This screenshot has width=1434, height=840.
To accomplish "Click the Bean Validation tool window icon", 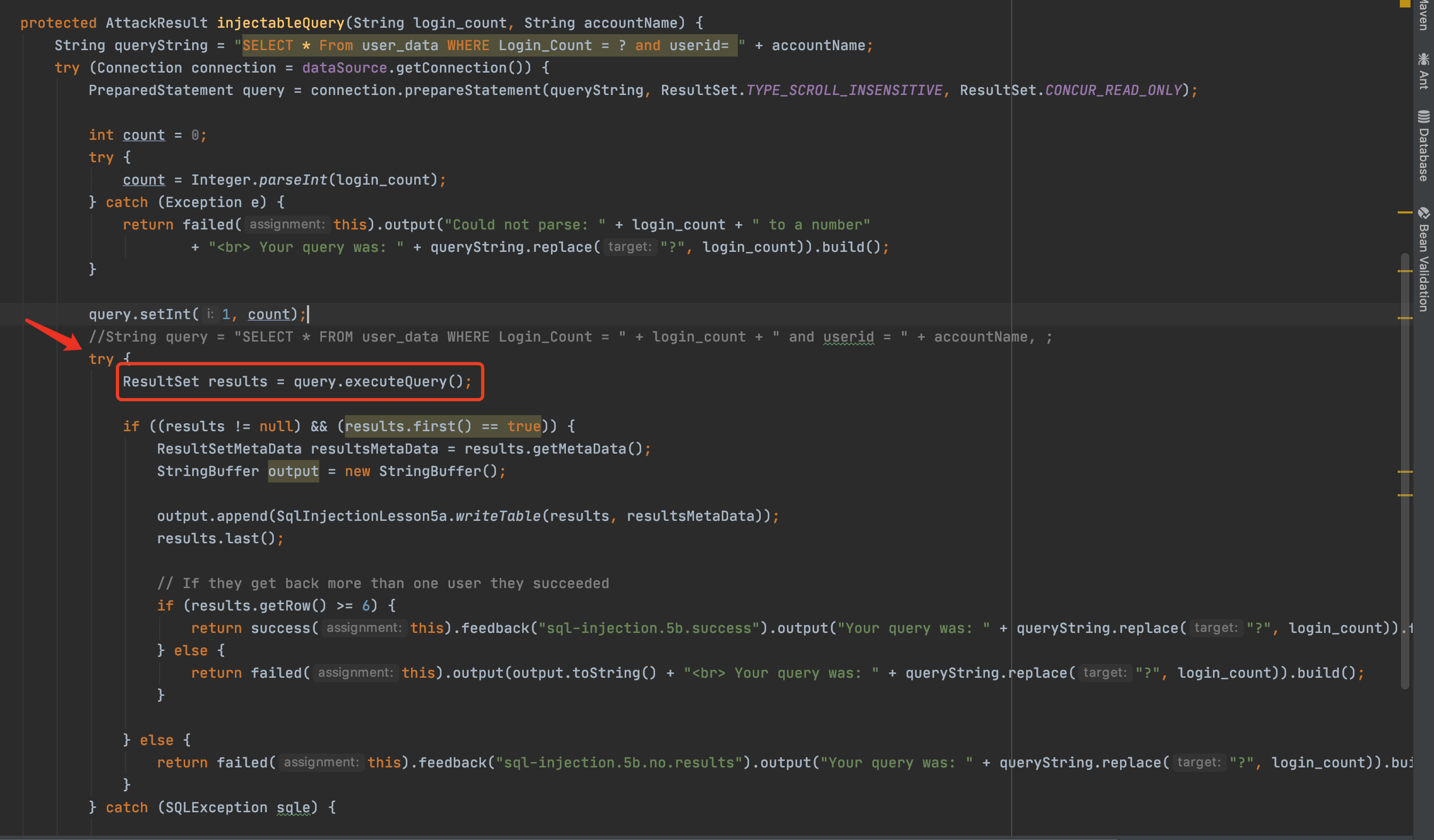I will tap(1423, 213).
